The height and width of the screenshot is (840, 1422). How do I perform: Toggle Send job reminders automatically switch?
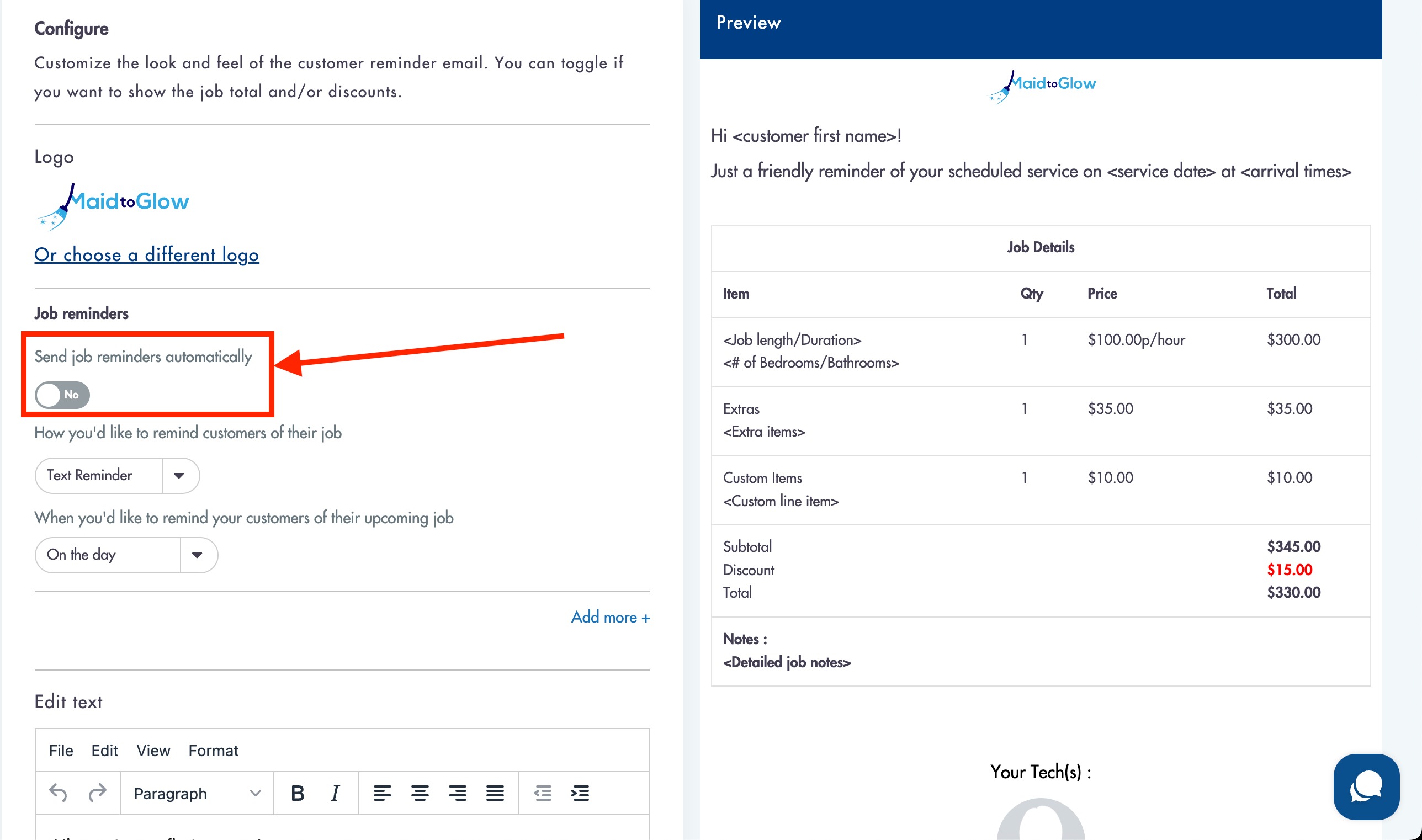[62, 395]
